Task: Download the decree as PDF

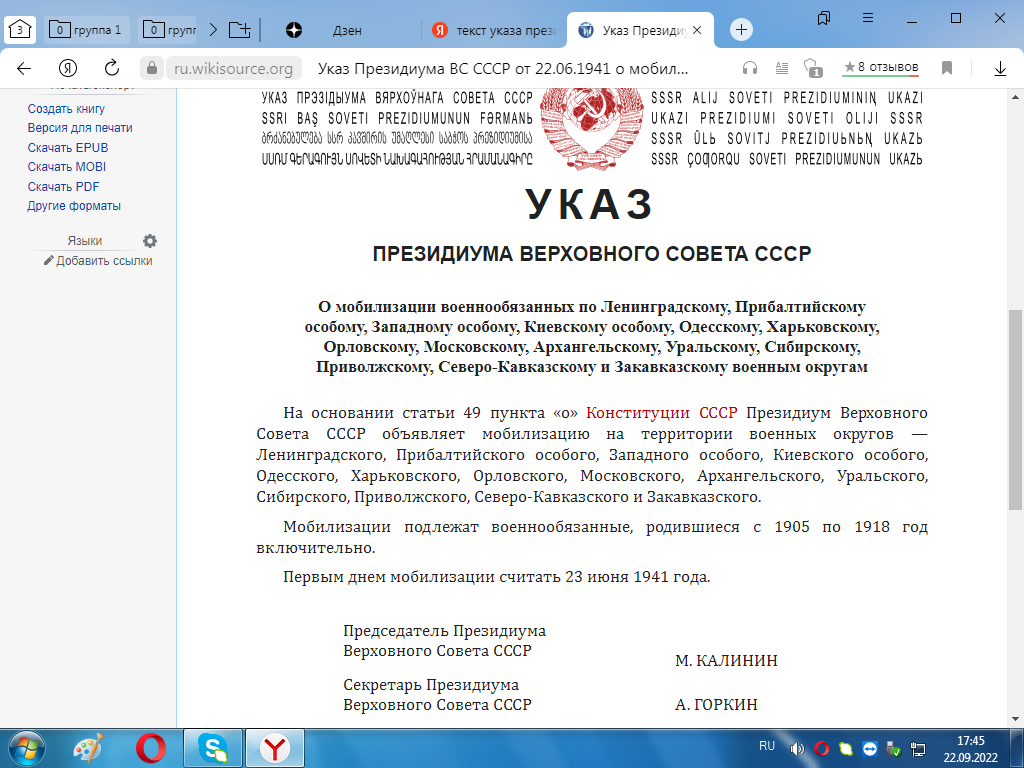Action: (61, 186)
